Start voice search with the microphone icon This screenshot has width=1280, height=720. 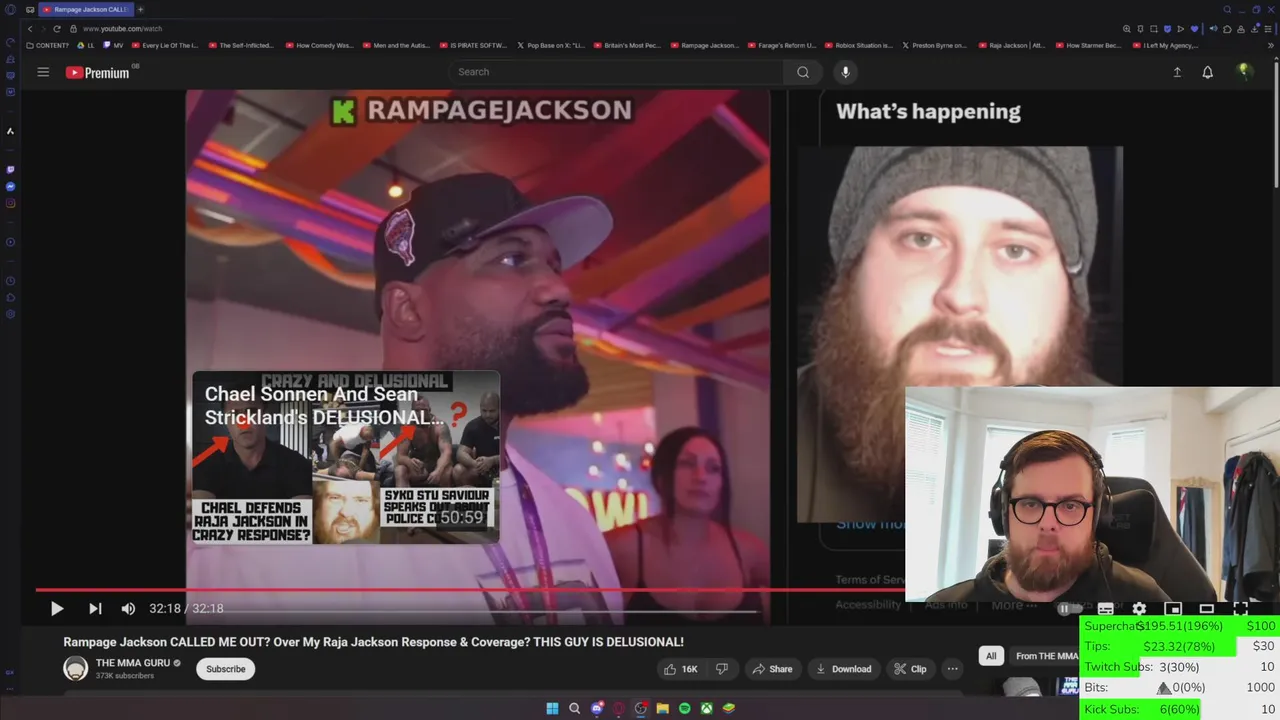(x=845, y=72)
